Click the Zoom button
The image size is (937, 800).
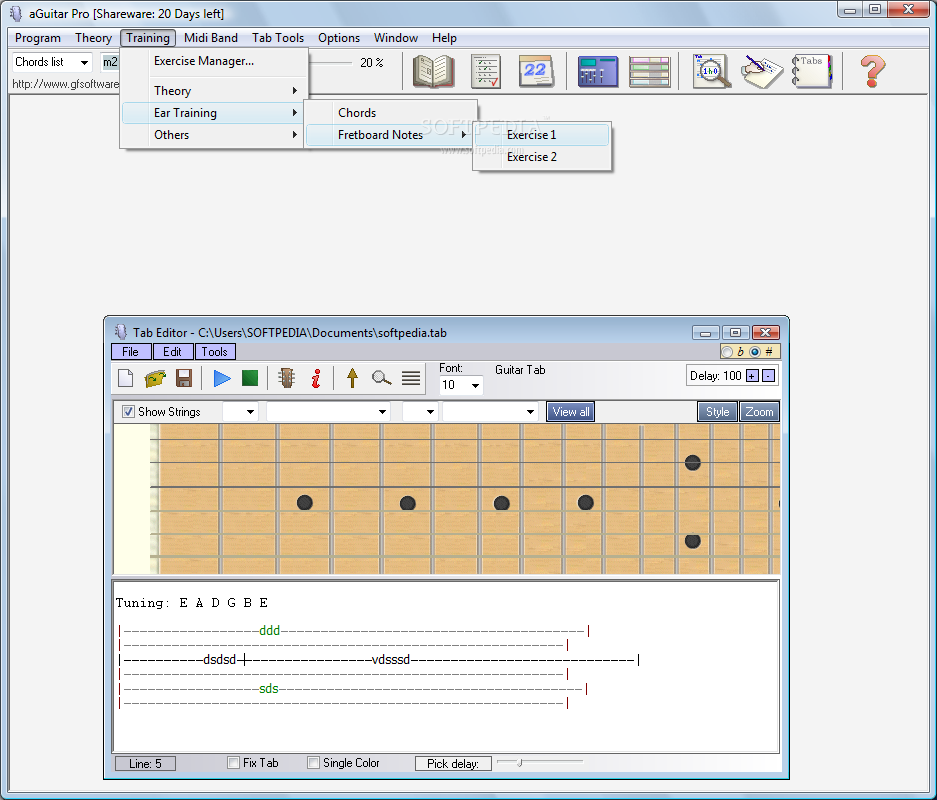tap(759, 412)
